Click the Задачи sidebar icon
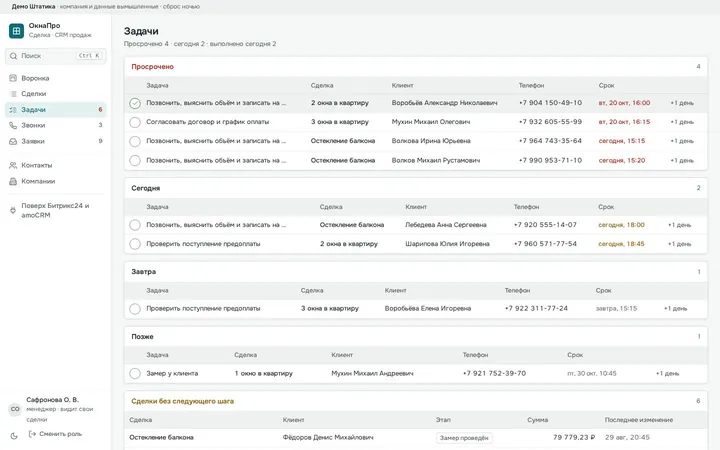The width and height of the screenshot is (720, 450). (x=13, y=110)
